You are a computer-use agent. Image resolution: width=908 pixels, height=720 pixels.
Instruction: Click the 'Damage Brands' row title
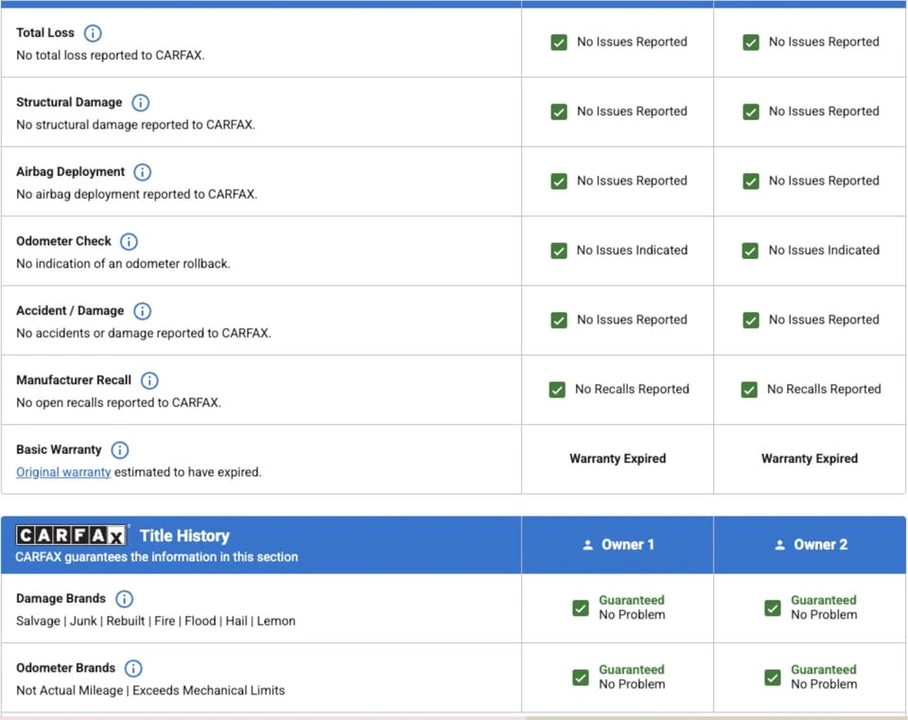pyautogui.click(x=61, y=598)
